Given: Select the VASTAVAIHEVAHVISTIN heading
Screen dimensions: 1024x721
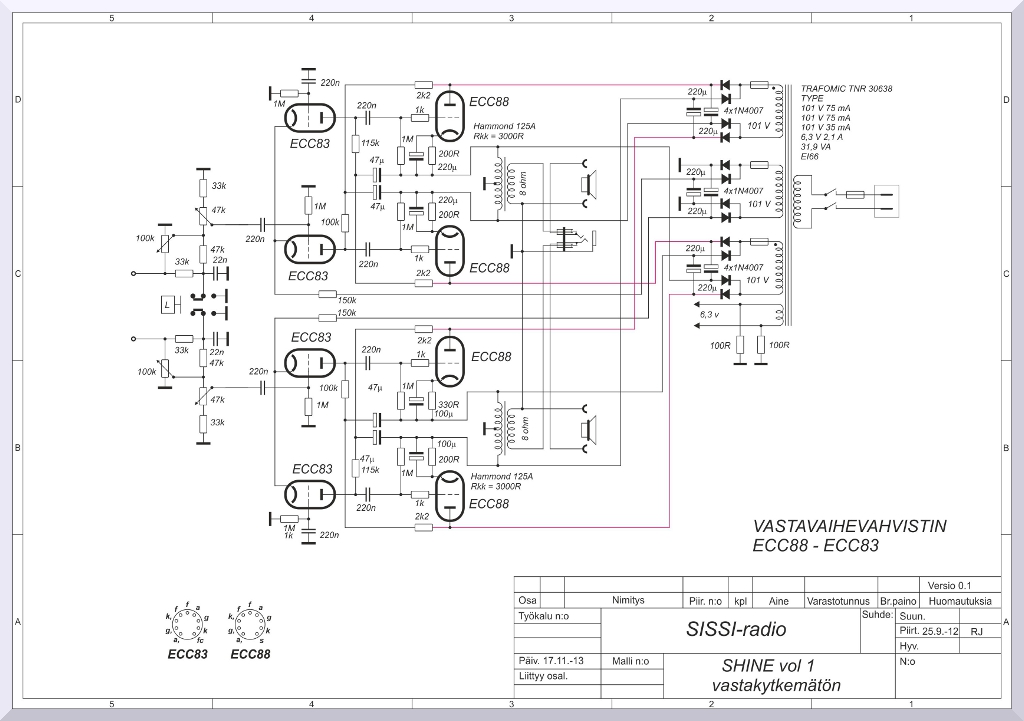Looking at the screenshot, I should pyautogui.click(x=849, y=526).
